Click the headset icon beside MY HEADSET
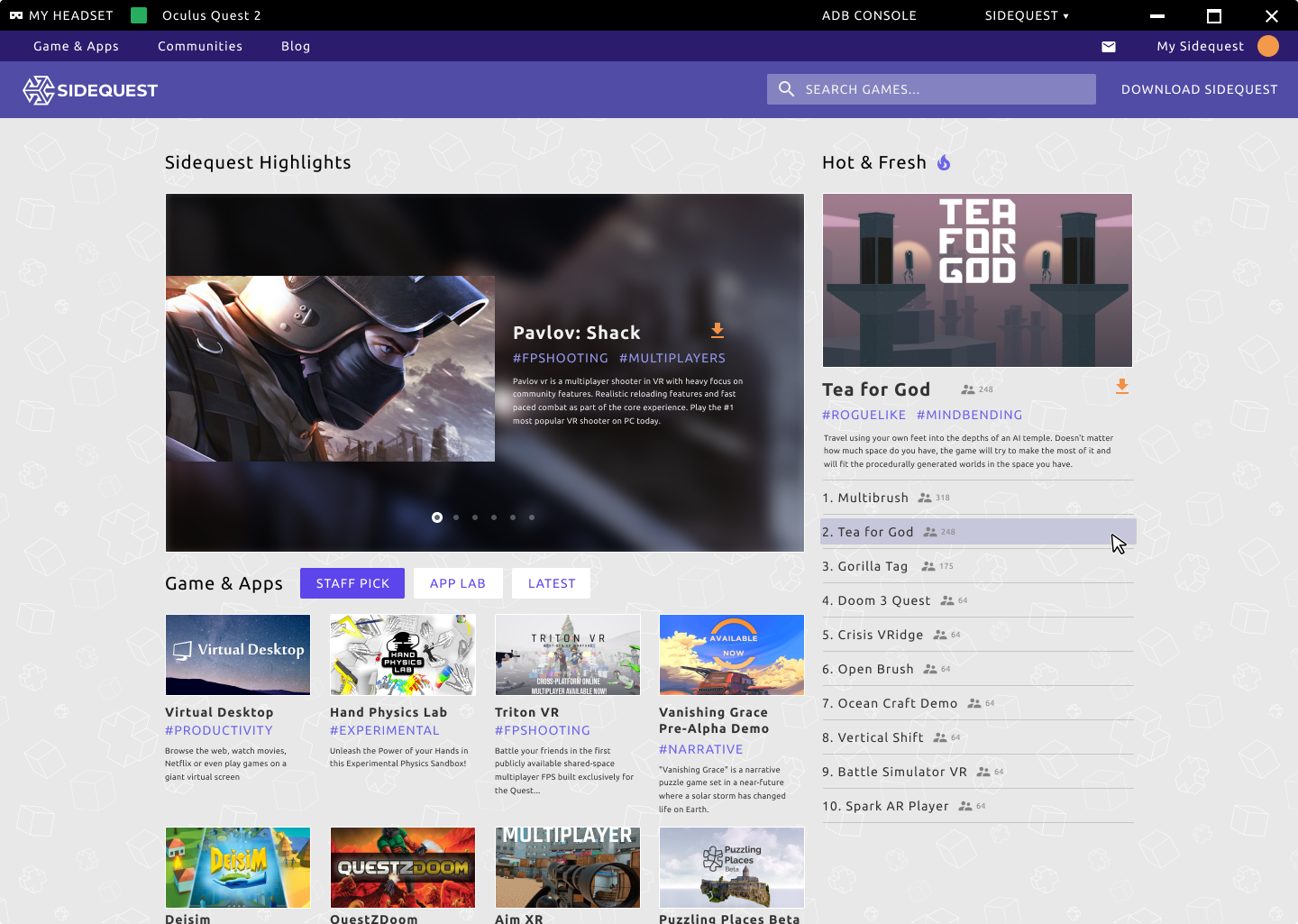 point(16,15)
